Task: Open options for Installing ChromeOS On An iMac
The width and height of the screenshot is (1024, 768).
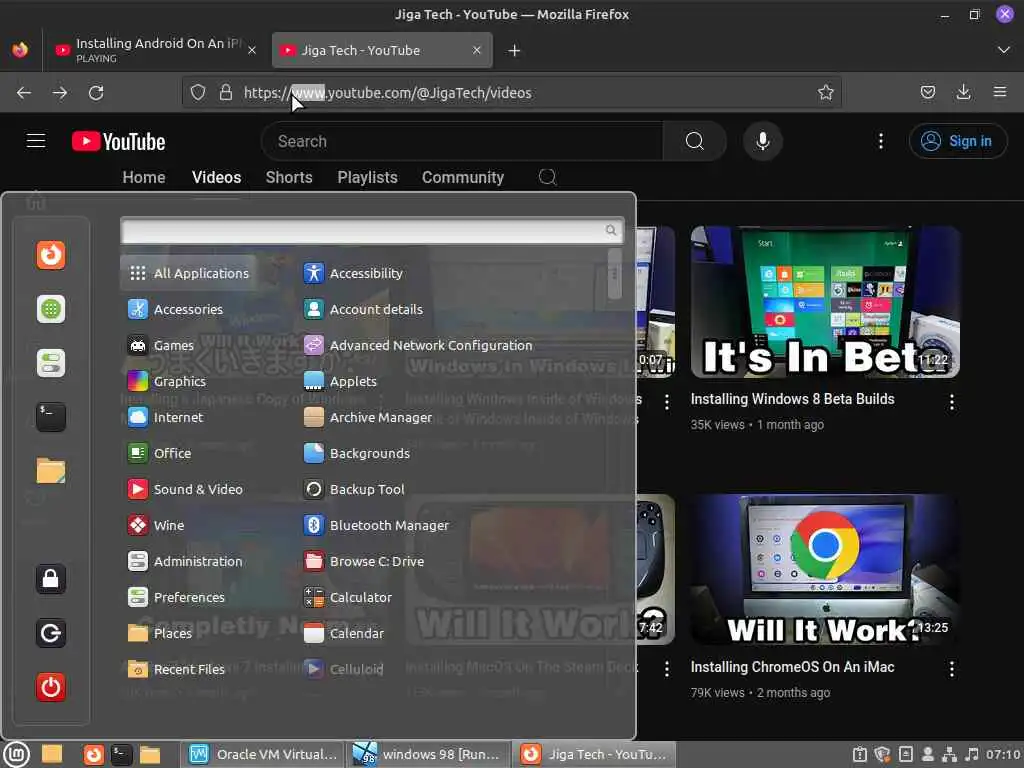Action: click(x=952, y=669)
